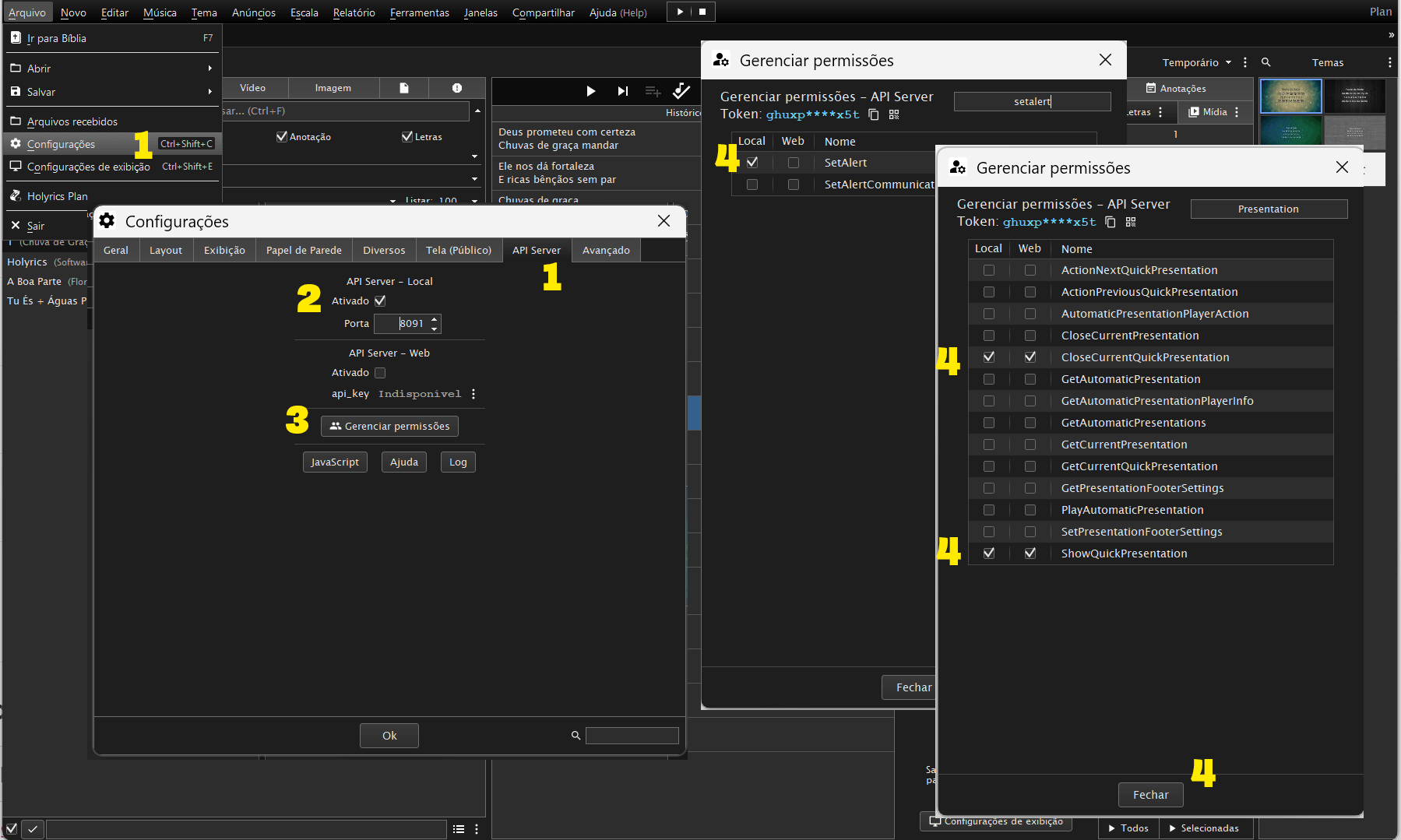Expand the Abrir submenu arrow
Screen dimensions: 1401x840
click(x=210, y=69)
